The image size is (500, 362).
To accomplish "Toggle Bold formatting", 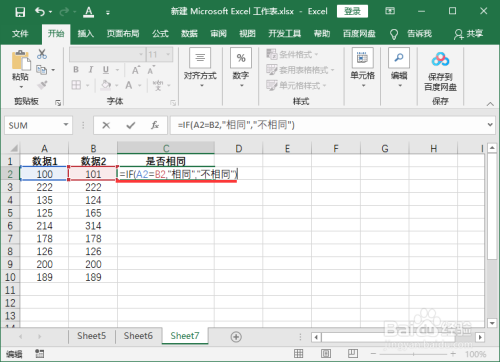I will click(76, 70).
